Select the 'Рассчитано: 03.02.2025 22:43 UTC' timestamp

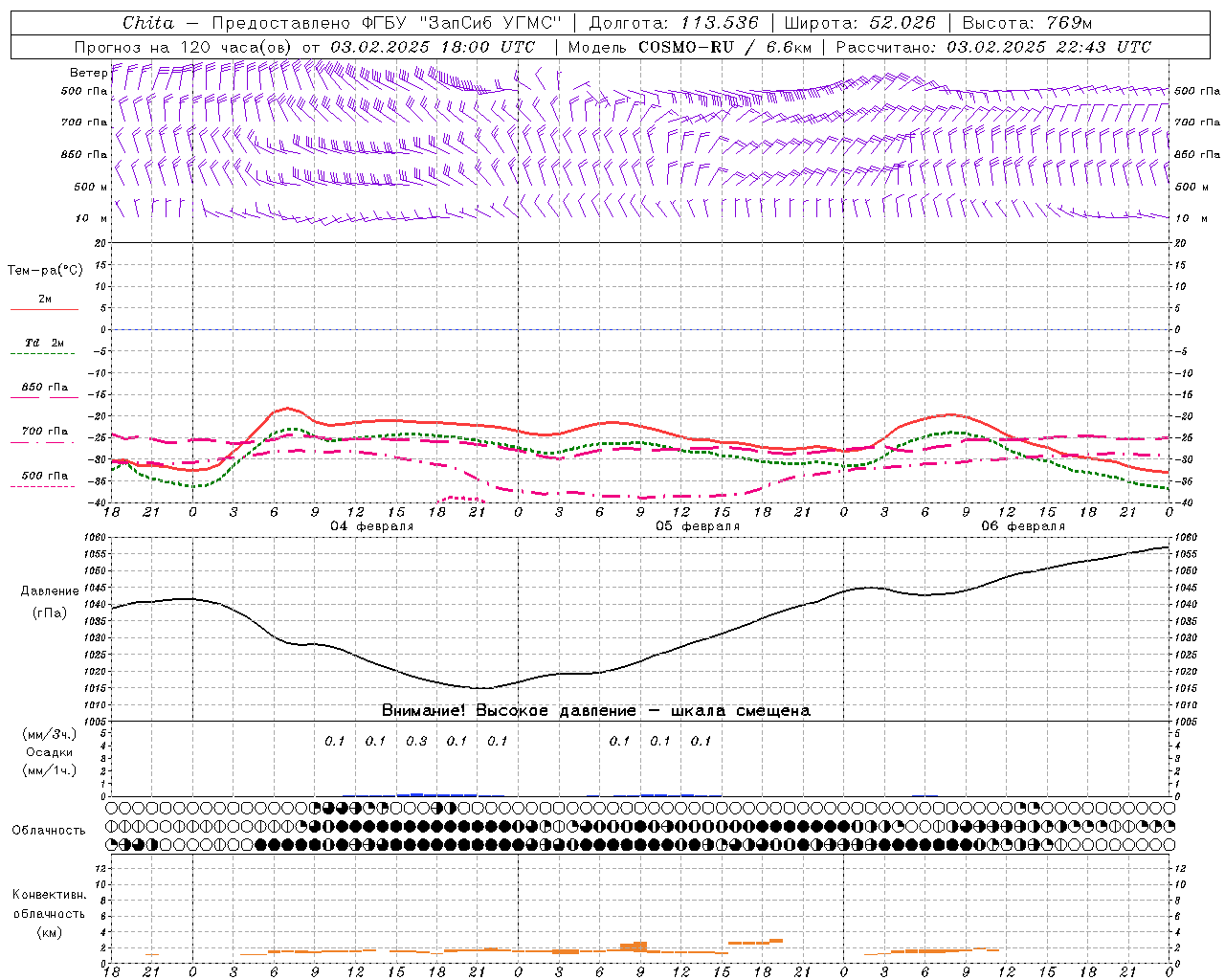(993, 47)
